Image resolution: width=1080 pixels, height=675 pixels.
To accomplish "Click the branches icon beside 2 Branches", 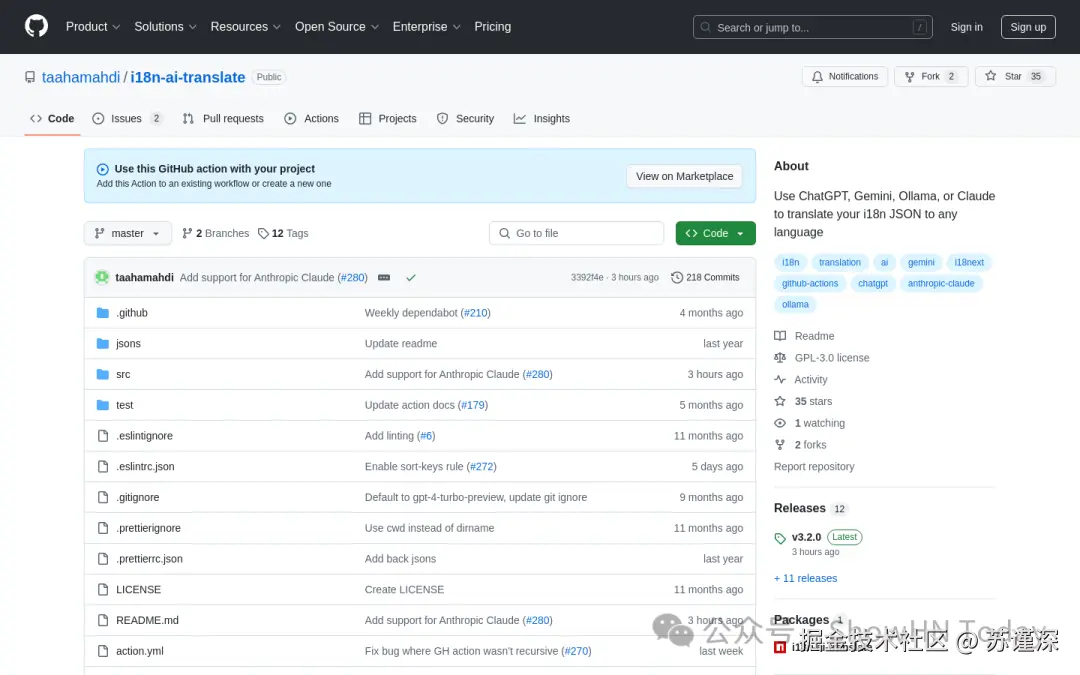I will (x=187, y=233).
